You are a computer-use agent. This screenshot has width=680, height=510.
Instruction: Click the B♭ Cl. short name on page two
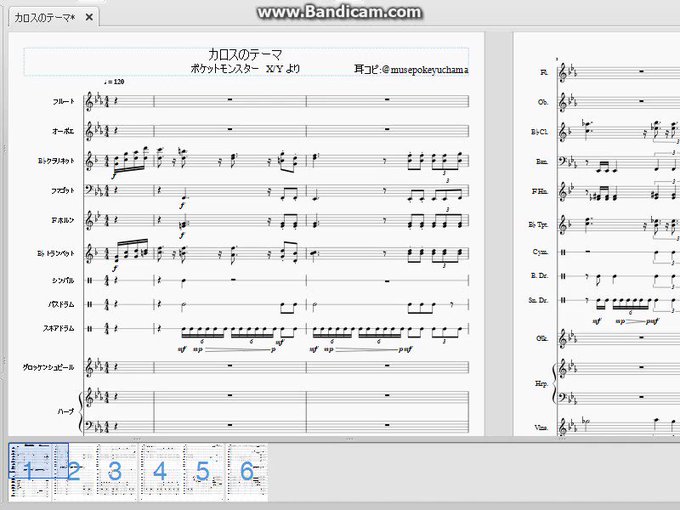coord(539,132)
